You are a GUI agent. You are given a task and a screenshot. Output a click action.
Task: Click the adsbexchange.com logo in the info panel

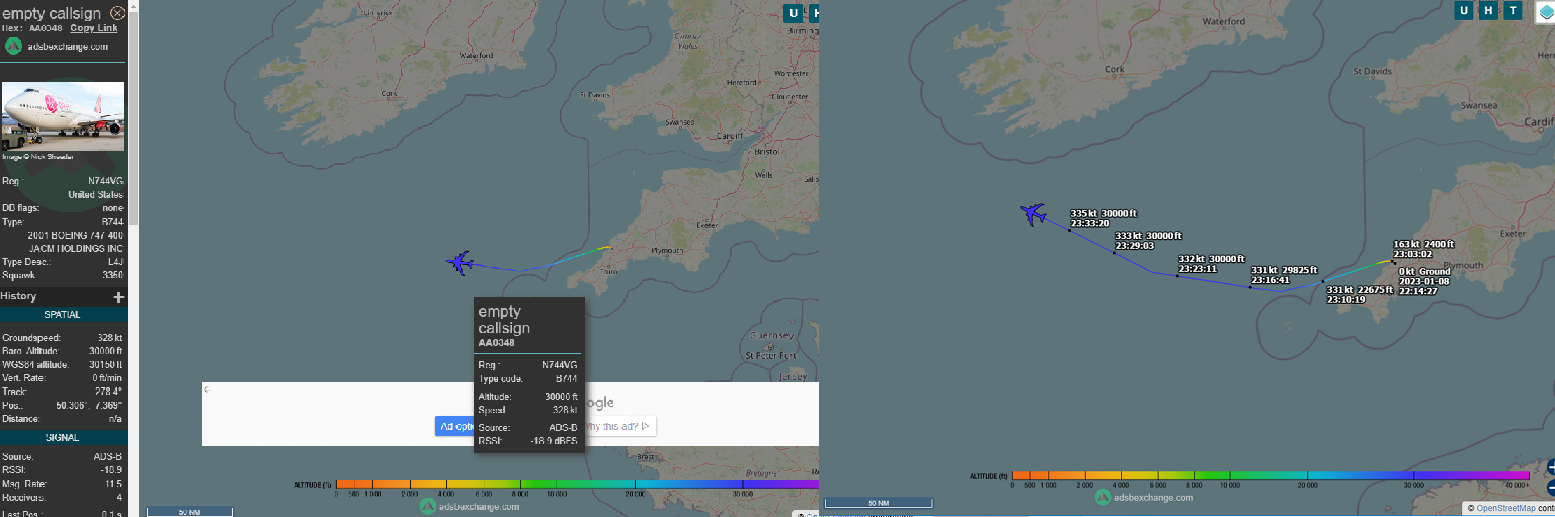pos(14,46)
